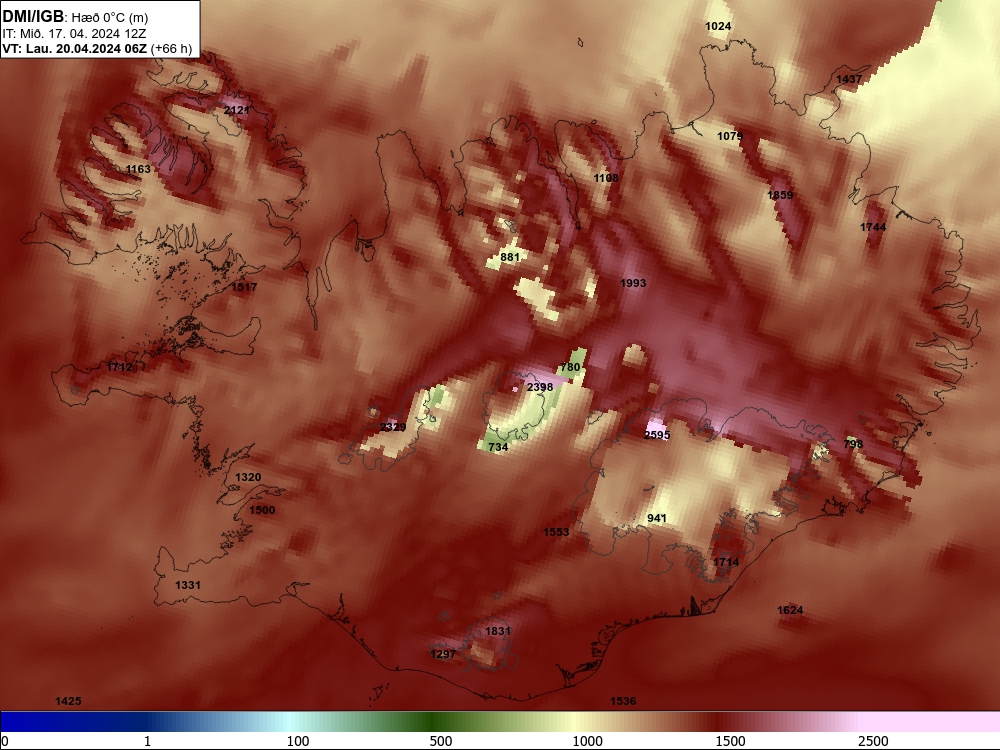This screenshot has width=1000, height=750.
Task: Click the map value 1553
Action: pyautogui.click(x=556, y=532)
